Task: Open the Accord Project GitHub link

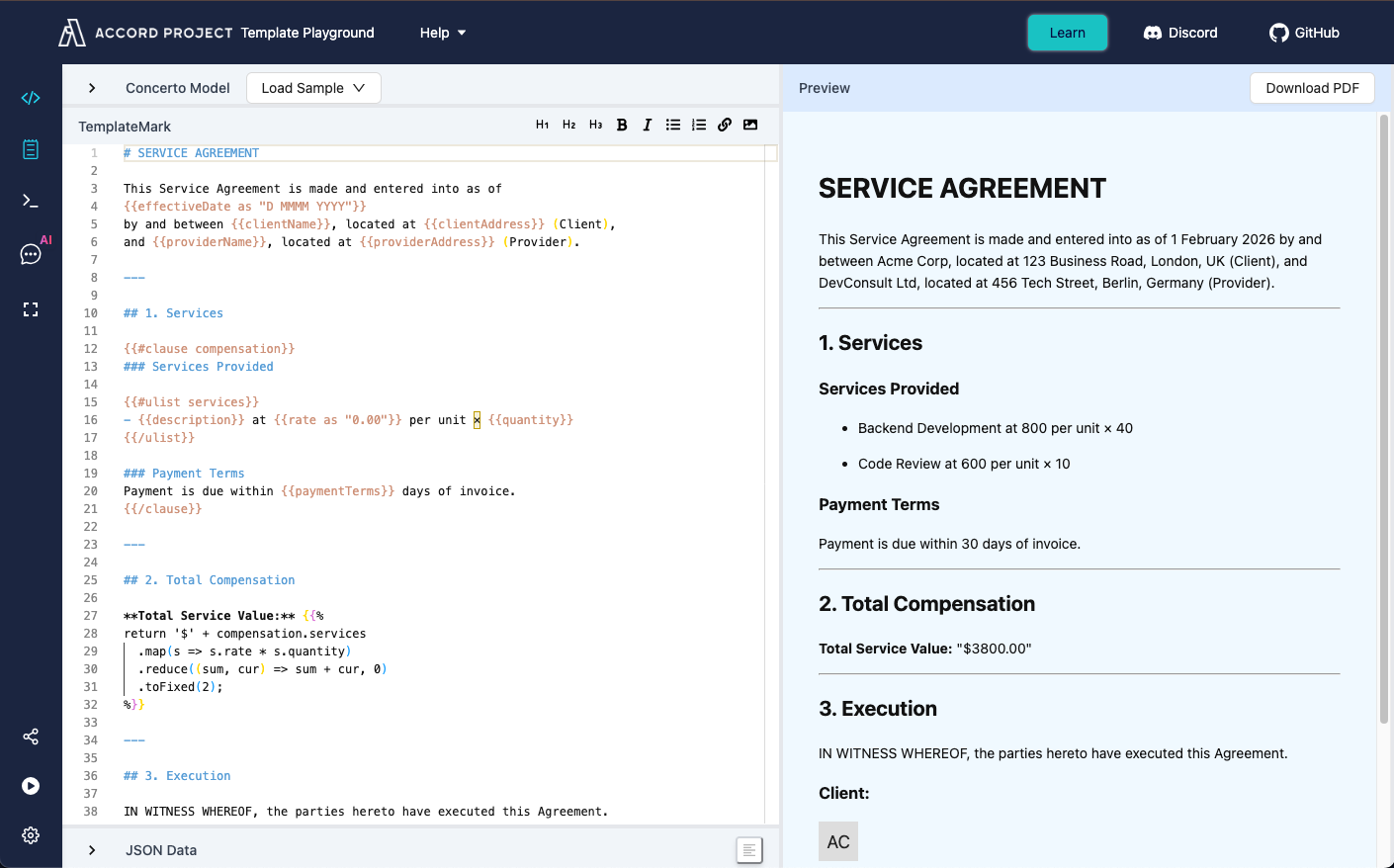Action: click(x=1303, y=32)
